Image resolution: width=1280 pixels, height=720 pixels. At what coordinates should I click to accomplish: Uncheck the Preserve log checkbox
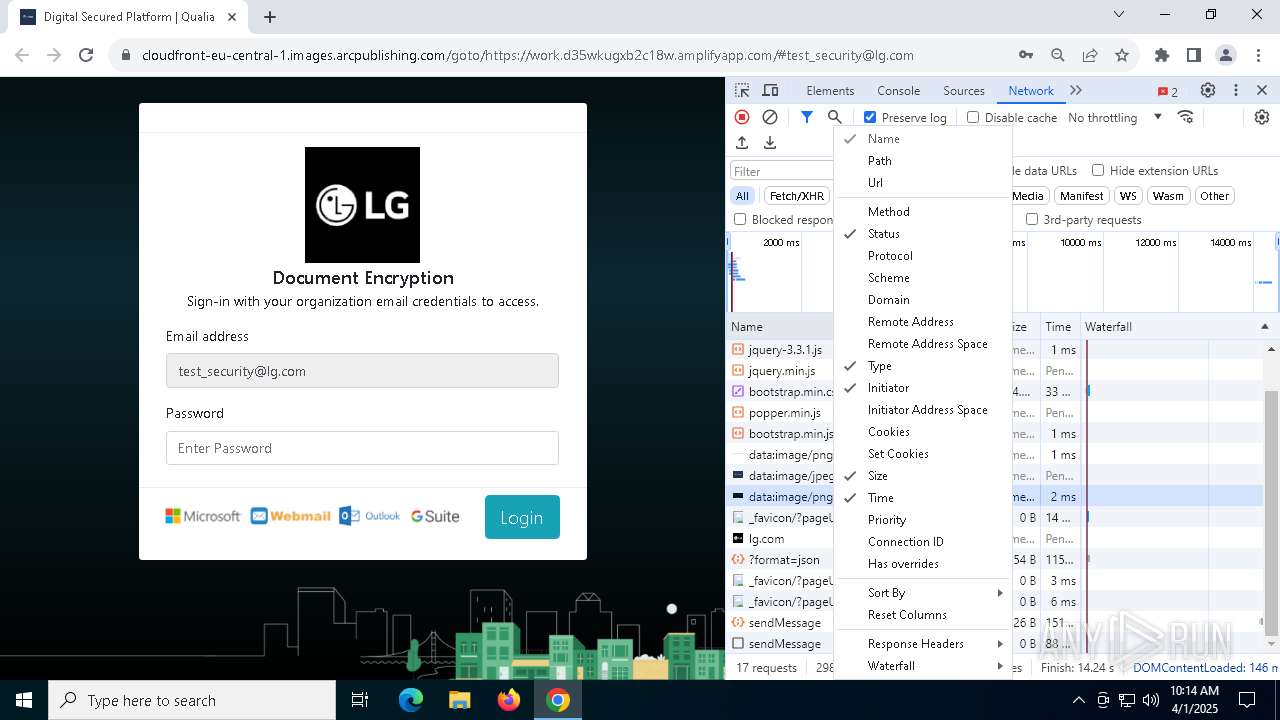[x=870, y=117]
